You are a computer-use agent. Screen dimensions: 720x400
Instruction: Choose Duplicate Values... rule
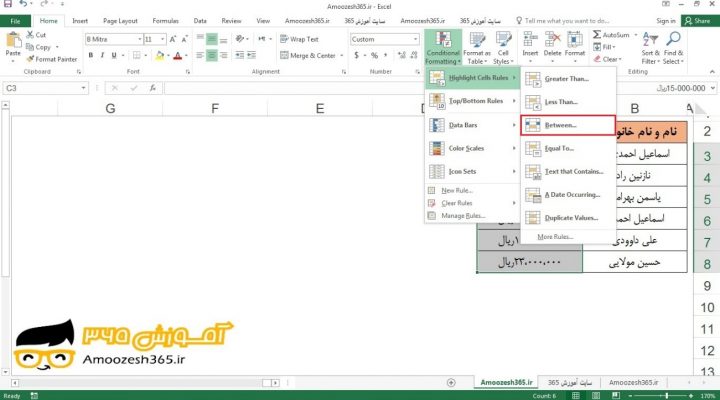point(568,218)
